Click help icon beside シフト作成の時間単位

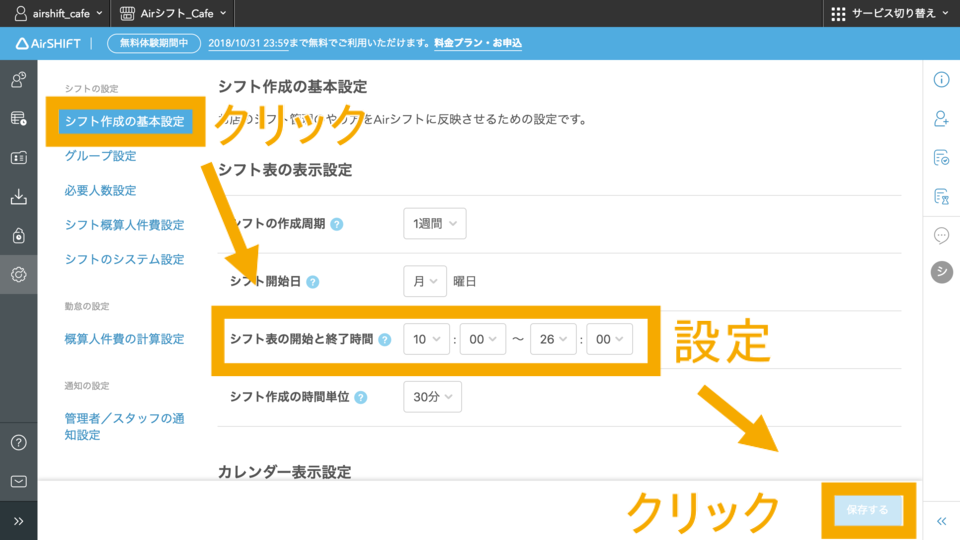(x=361, y=397)
